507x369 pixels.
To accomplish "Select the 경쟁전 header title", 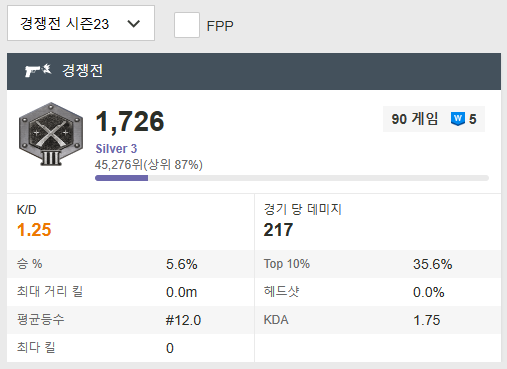I will [x=82, y=70].
